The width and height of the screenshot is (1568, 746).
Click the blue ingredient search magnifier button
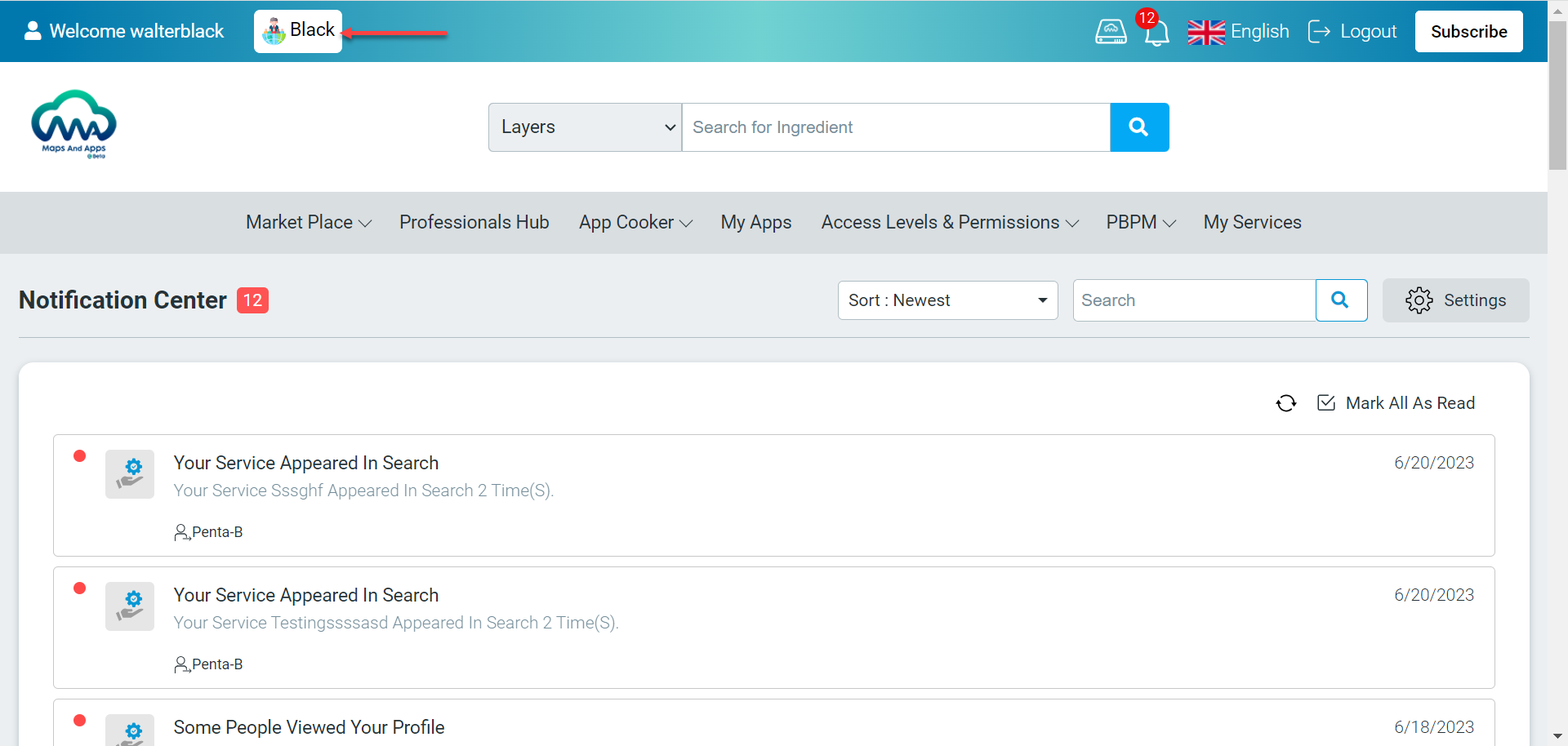point(1139,127)
